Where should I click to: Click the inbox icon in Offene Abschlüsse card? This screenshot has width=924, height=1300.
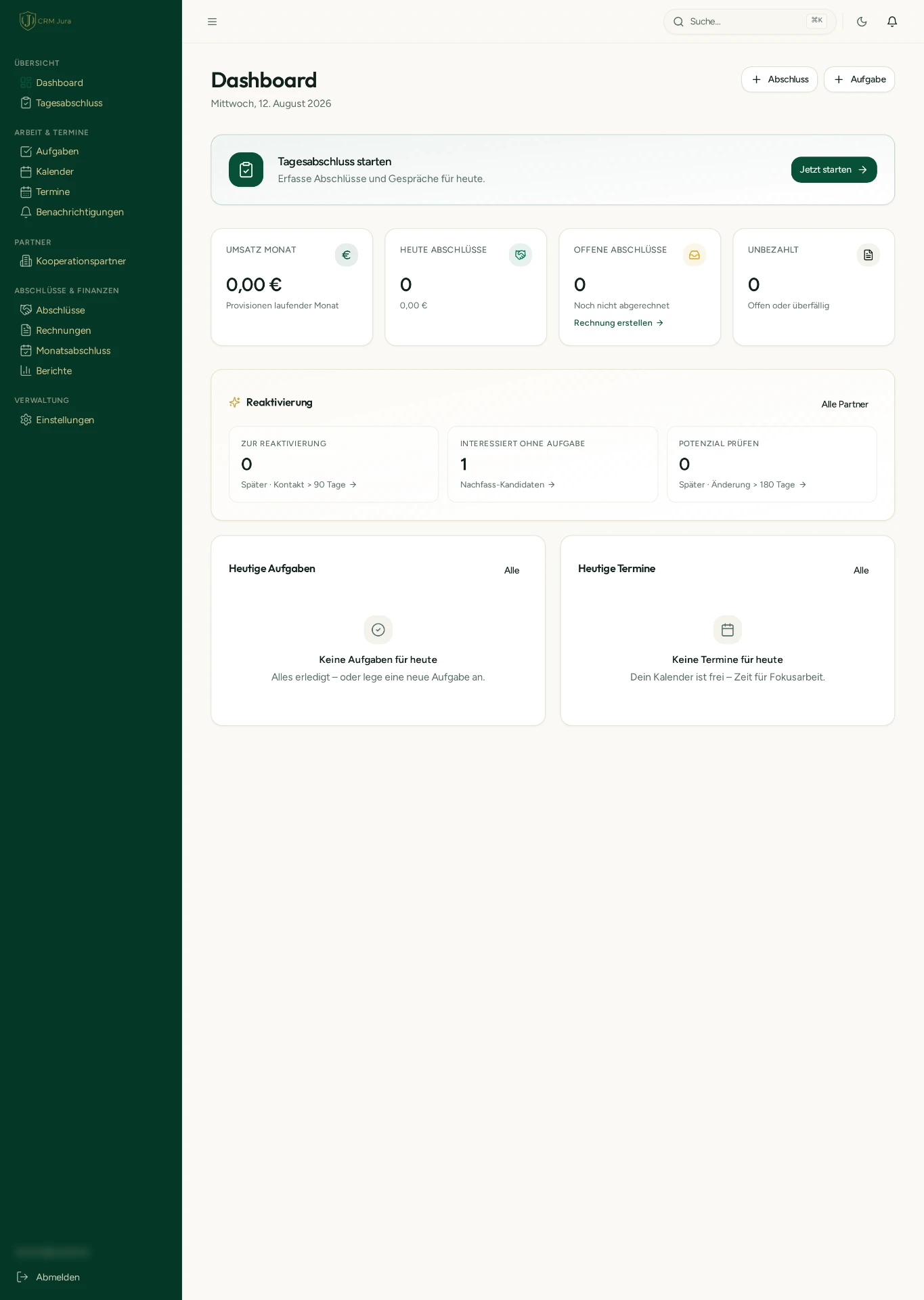695,255
